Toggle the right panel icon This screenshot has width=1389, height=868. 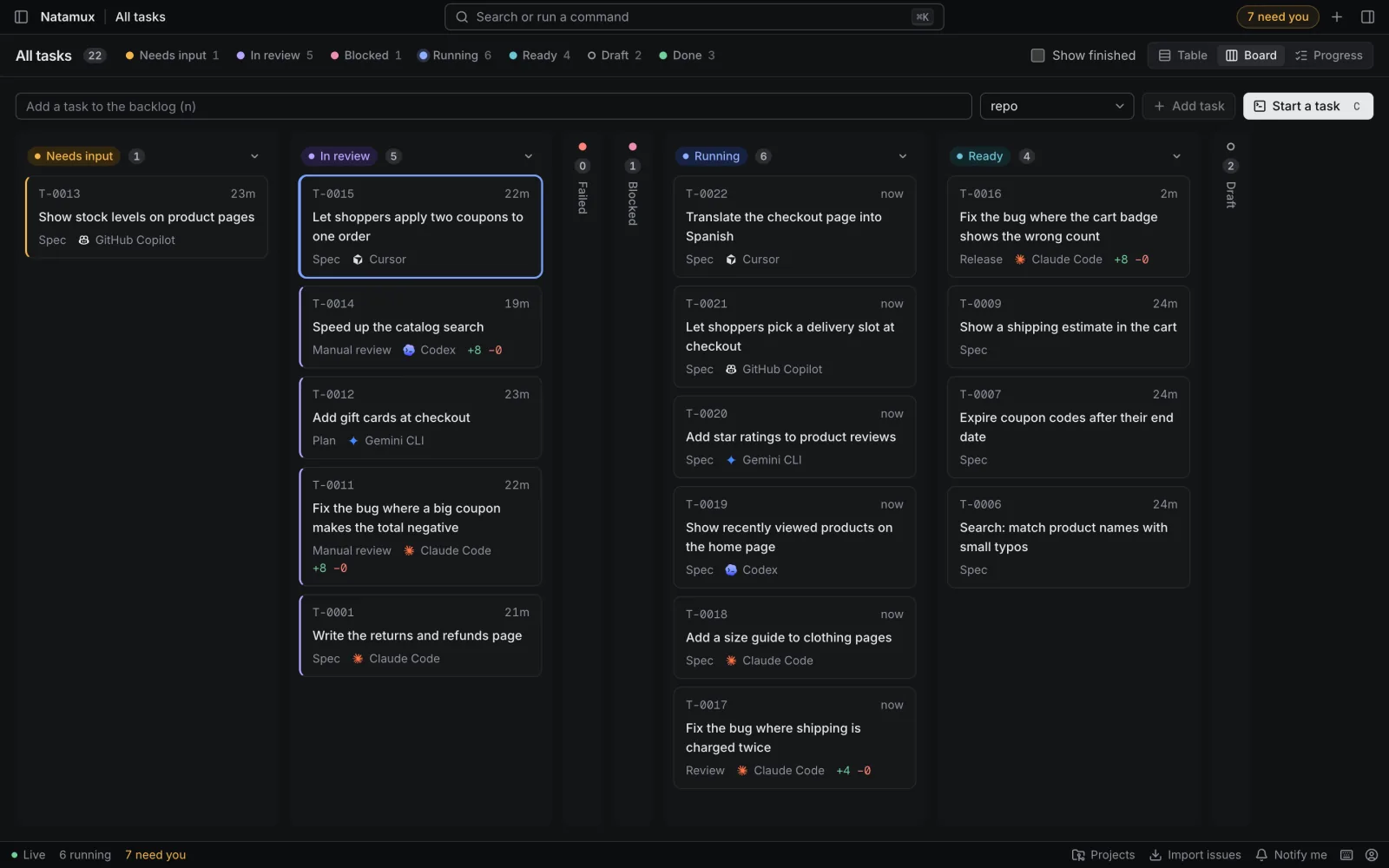pos(1367,16)
